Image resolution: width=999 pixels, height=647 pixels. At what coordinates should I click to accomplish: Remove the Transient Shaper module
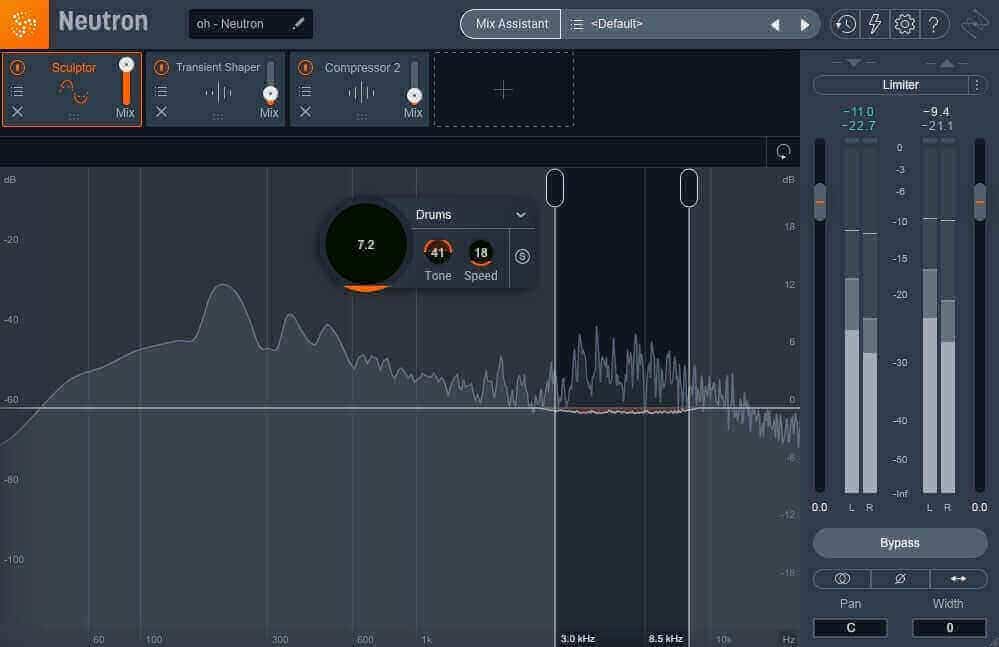[x=161, y=111]
